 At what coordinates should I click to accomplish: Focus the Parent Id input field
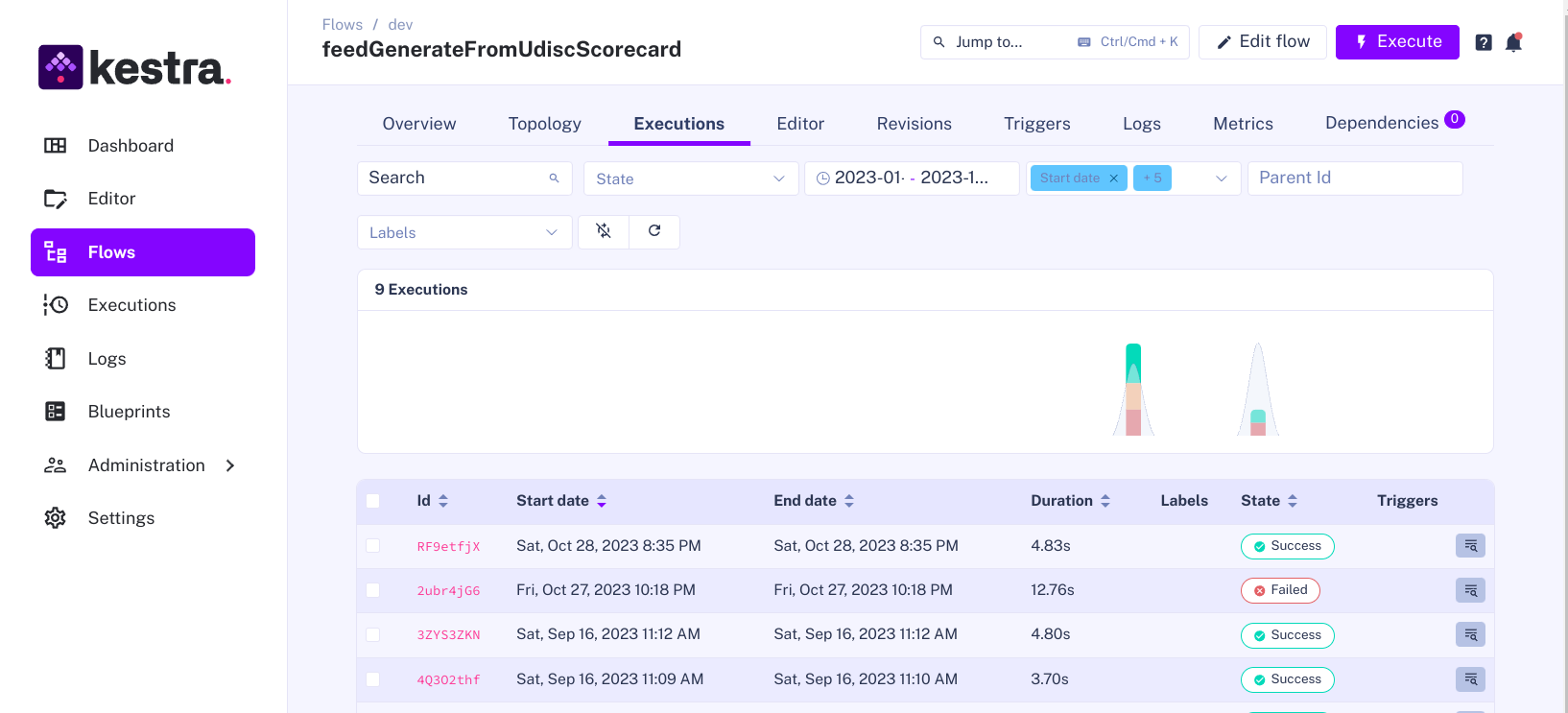coord(1354,178)
